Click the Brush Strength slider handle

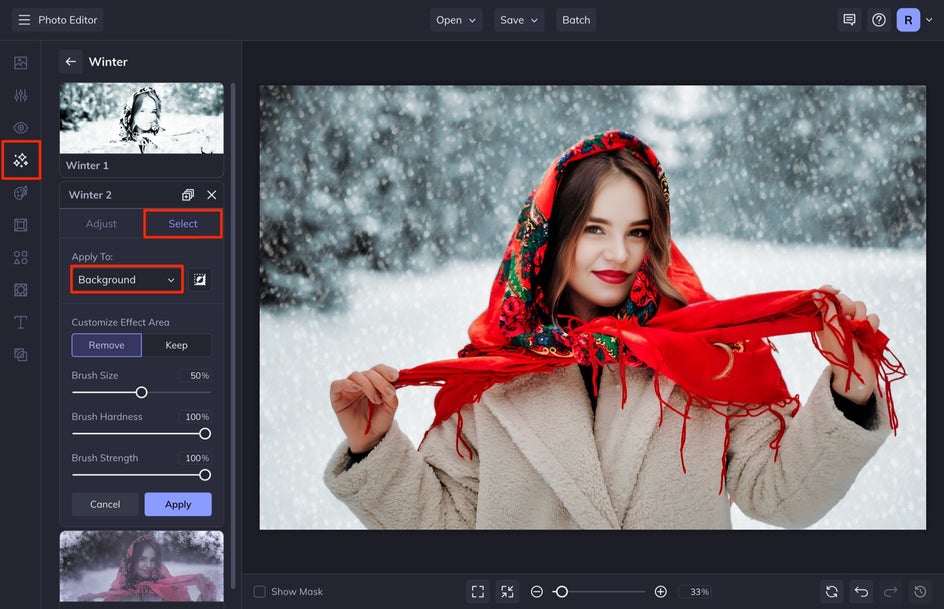click(205, 475)
